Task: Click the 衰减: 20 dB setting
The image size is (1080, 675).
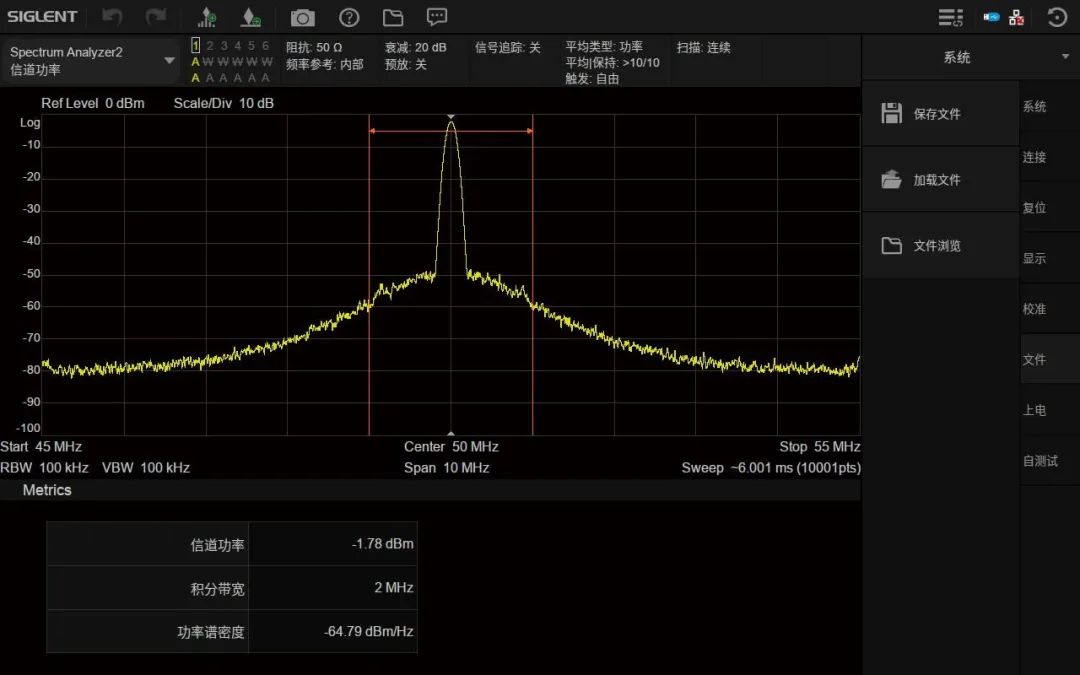Action: point(415,47)
